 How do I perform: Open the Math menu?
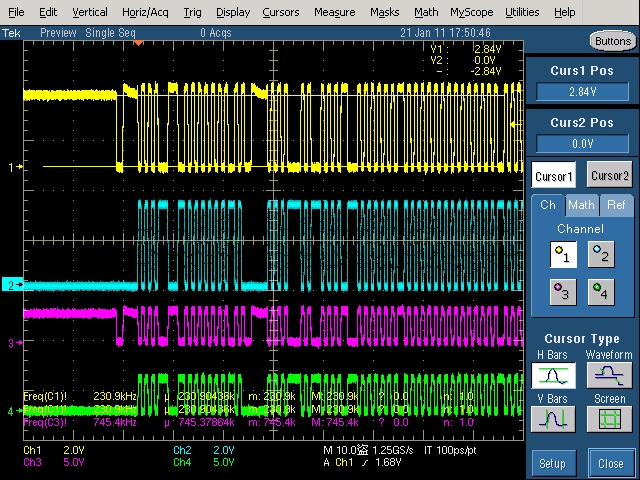pyautogui.click(x=426, y=12)
